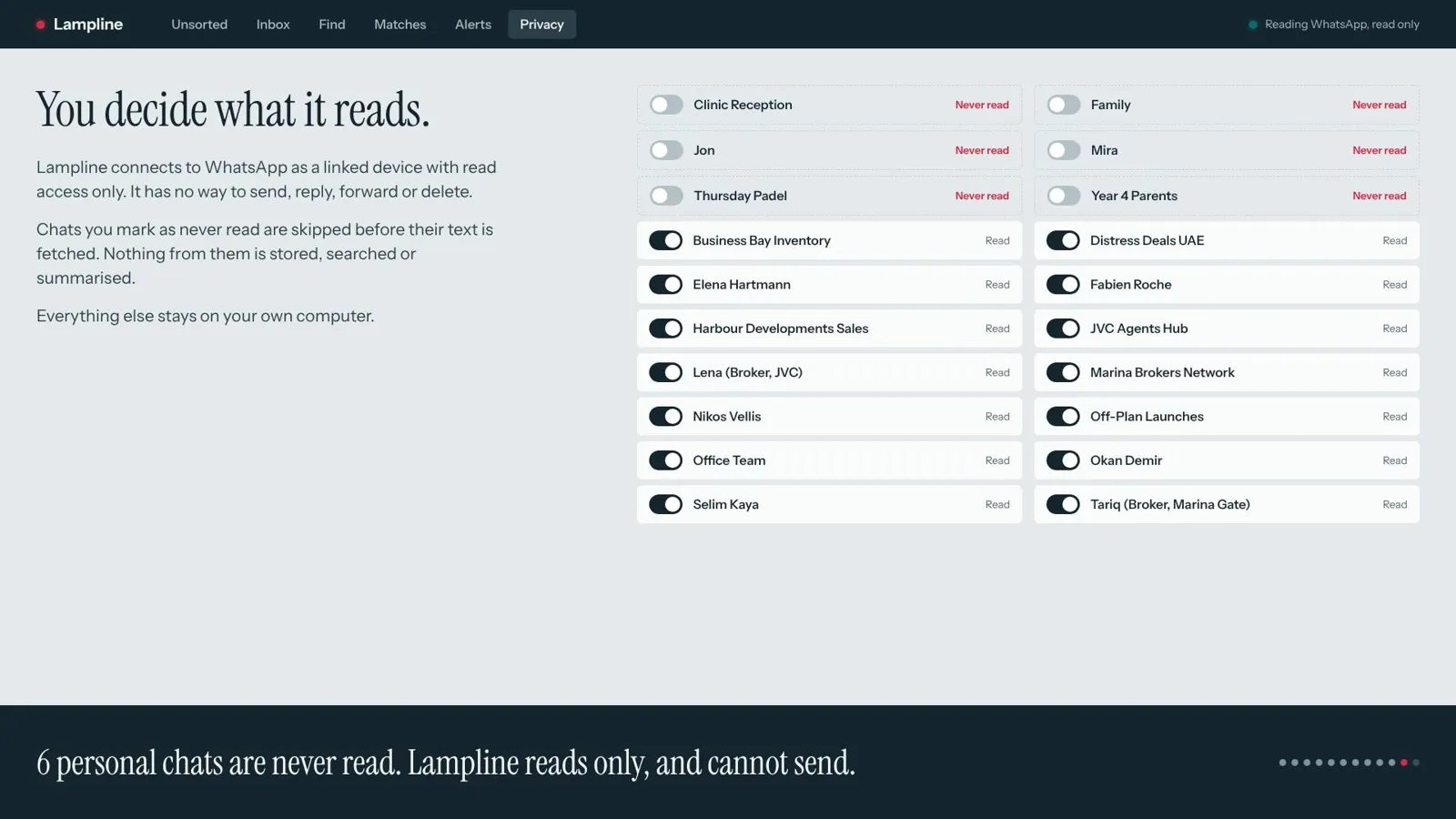Click the Lampline brand name

88,25
